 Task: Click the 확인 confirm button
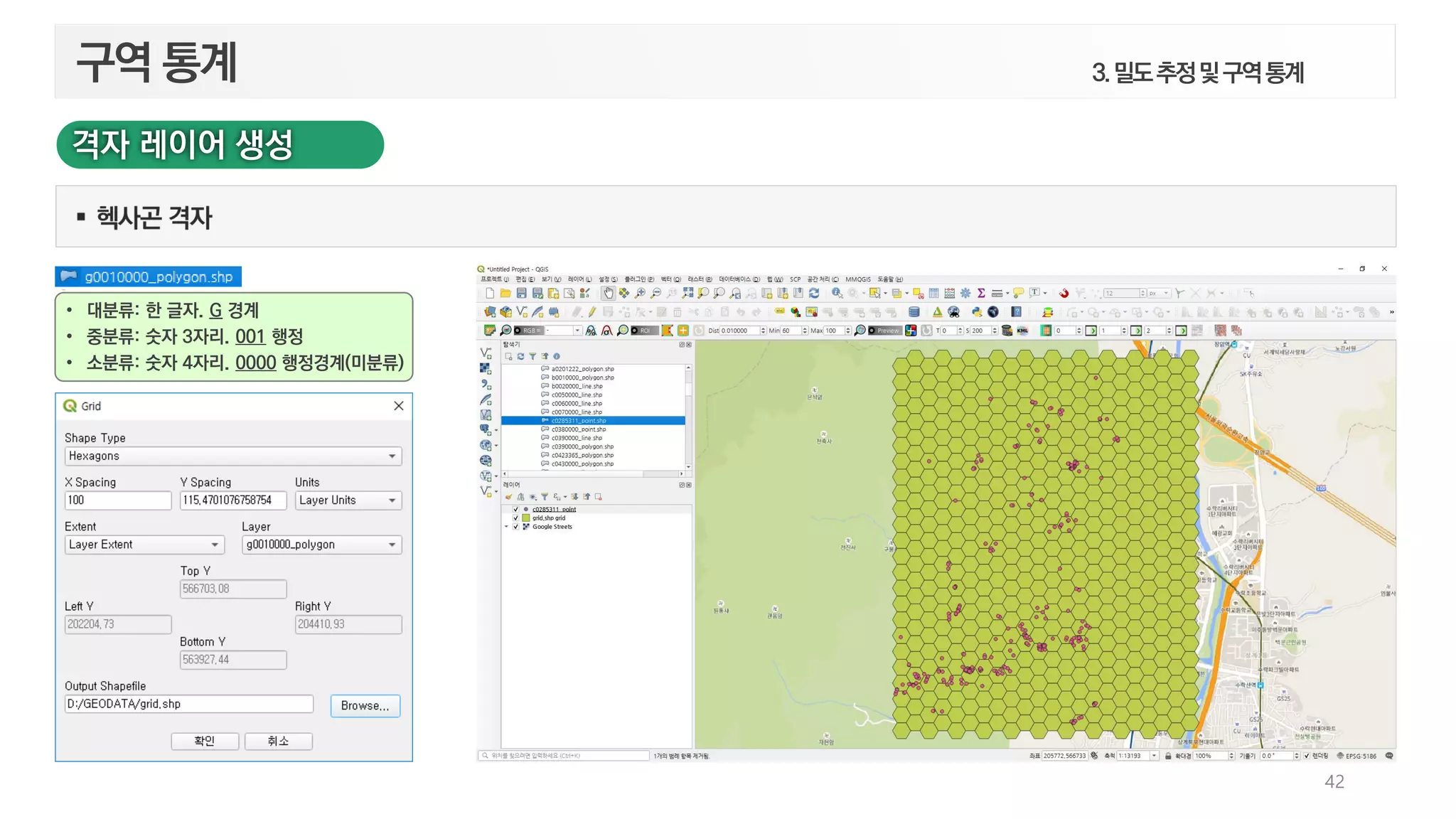[x=204, y=741]
